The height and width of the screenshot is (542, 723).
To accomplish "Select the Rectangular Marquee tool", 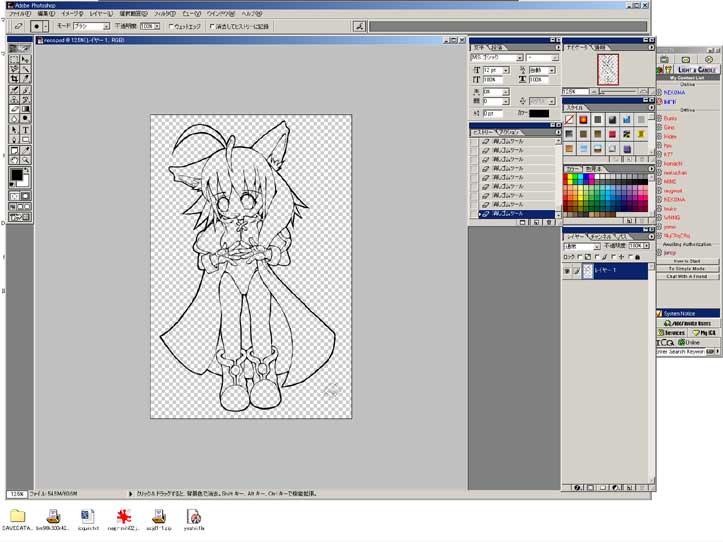I will click(x=14, y=59).
